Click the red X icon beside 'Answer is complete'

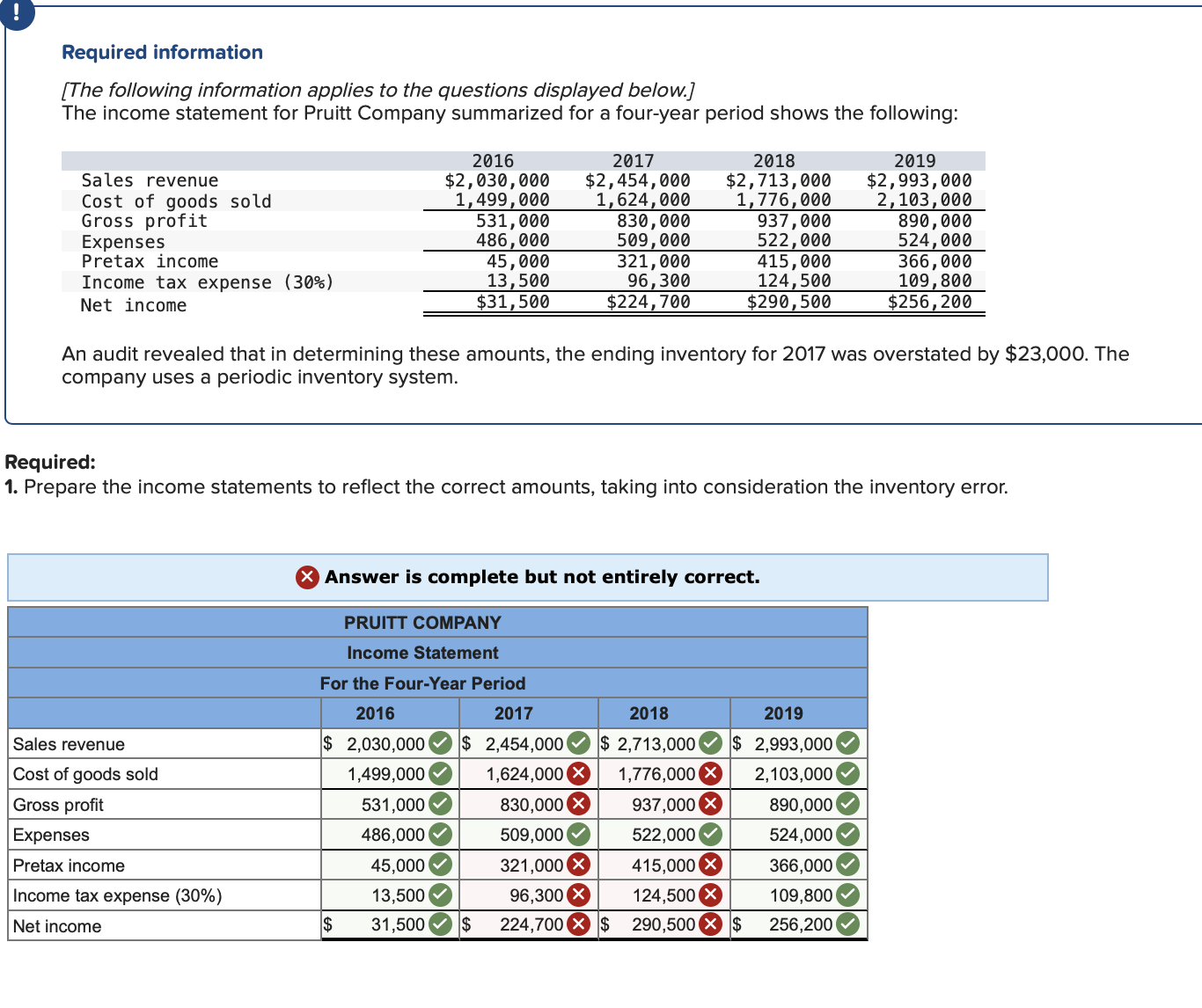pyautogui.click(x=307, y=577)
